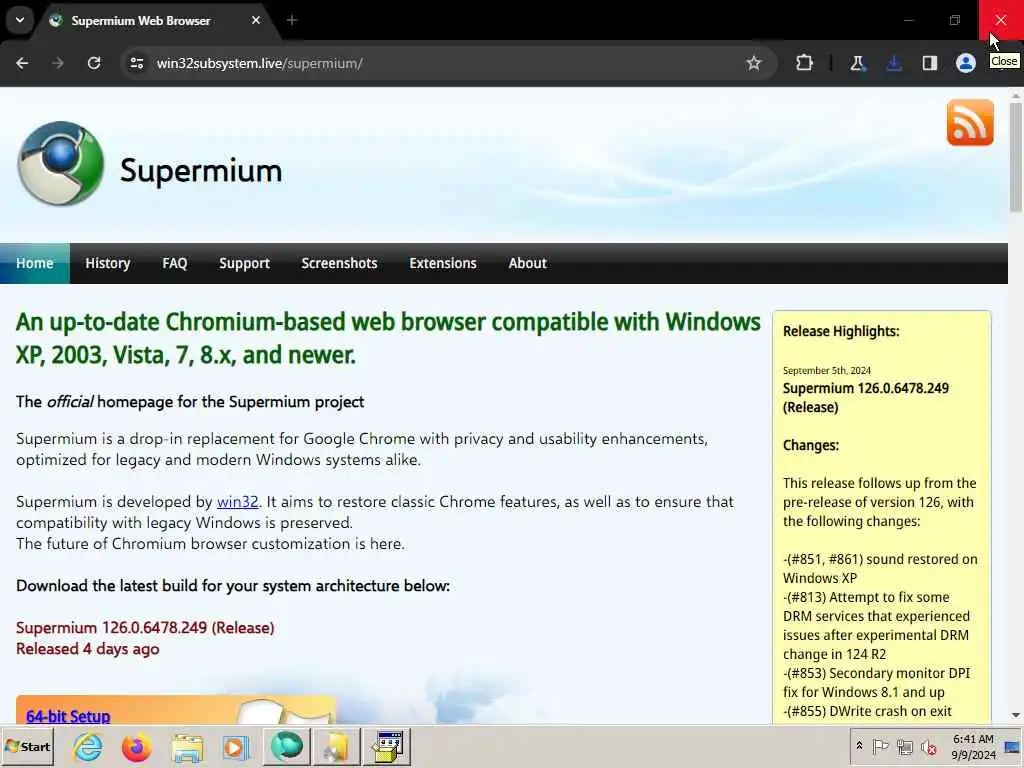Show hidden system tray icons
Screen dimensions: 1024x768
[859, 746]
